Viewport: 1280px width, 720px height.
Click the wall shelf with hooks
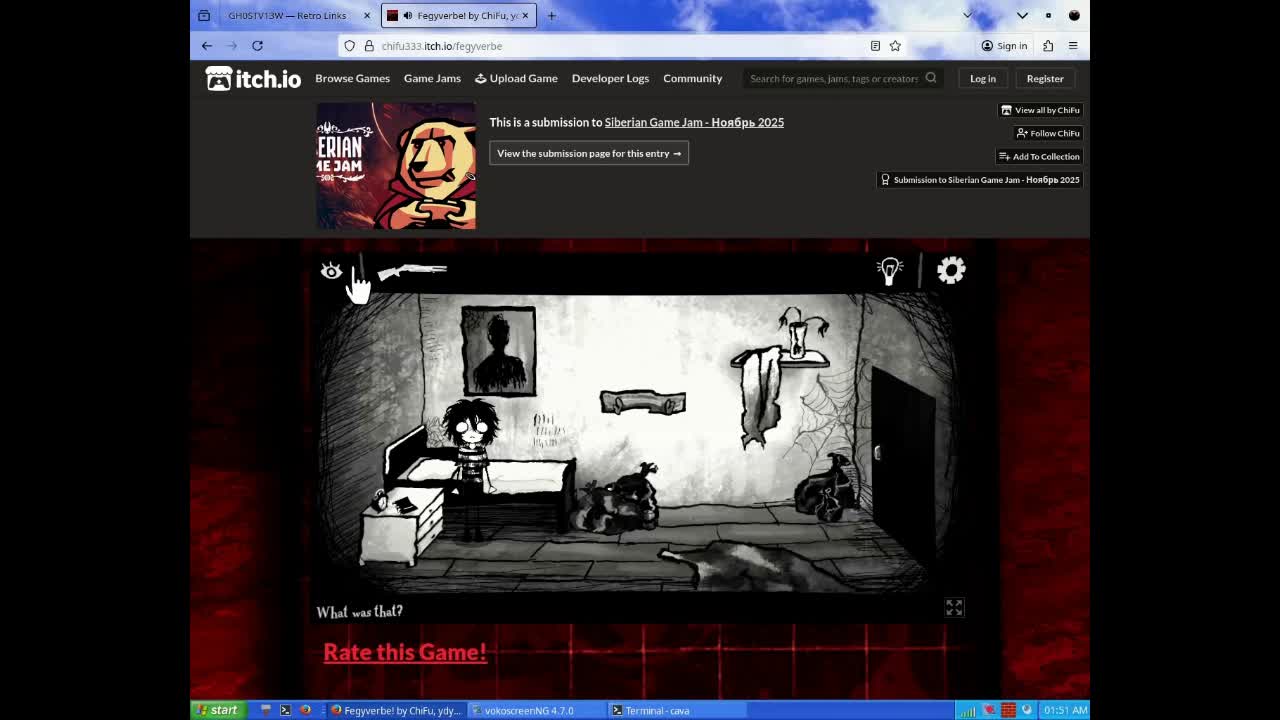tap(643, 402)
